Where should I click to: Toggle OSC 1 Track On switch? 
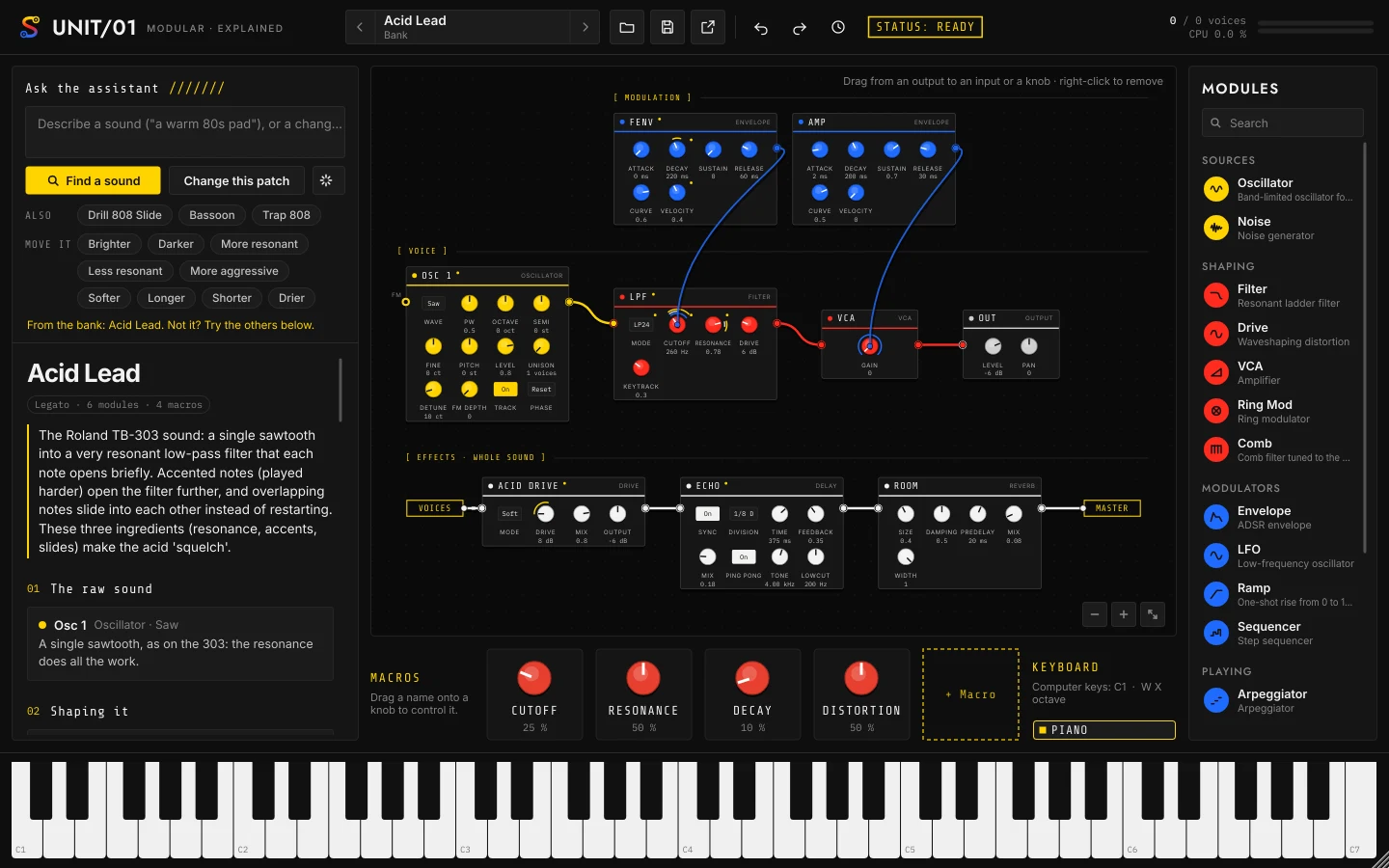[505, 390]
